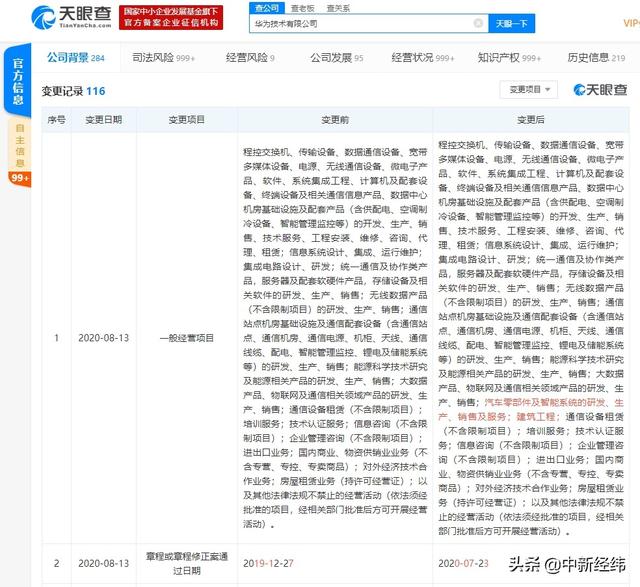Viewport: 640px width, 587px height.
Task: Click the 序号 column header
Action: tap(56, 120)
